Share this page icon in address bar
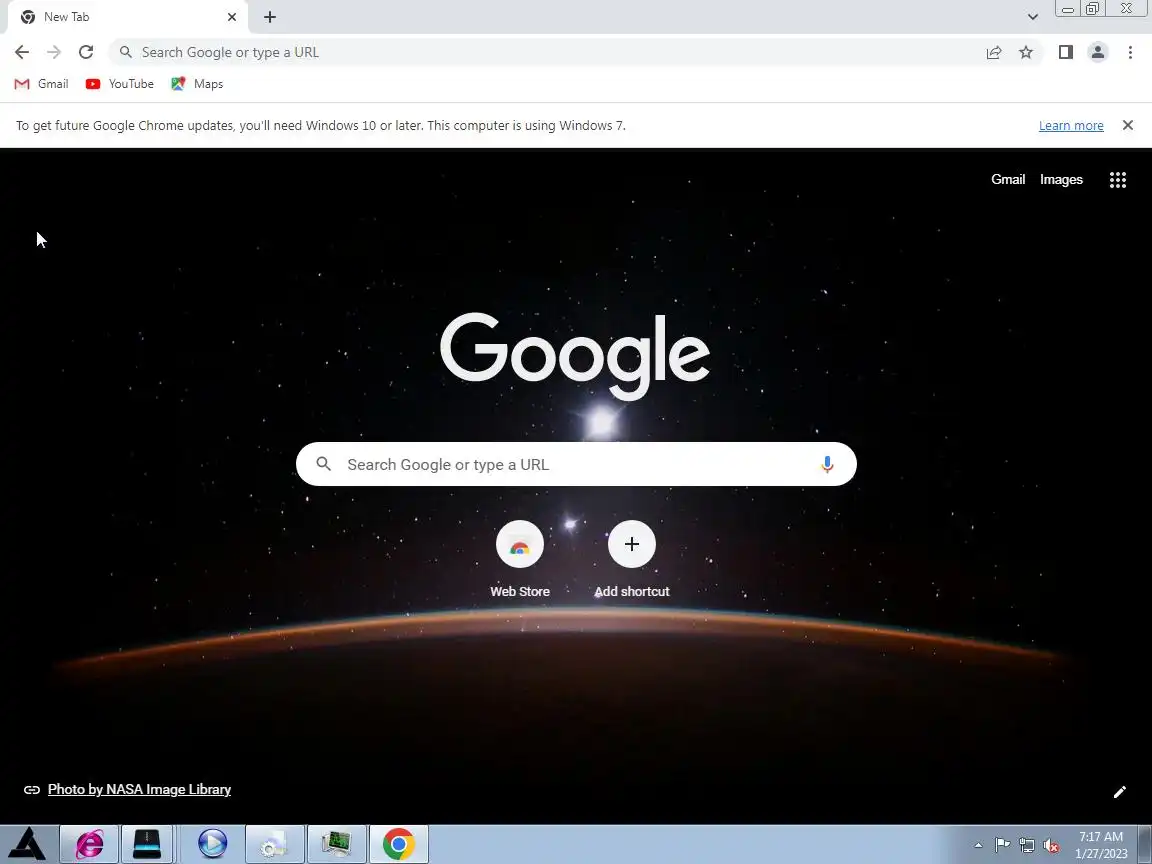This screenshot has height=864, width=1152. tap(994, 52)
